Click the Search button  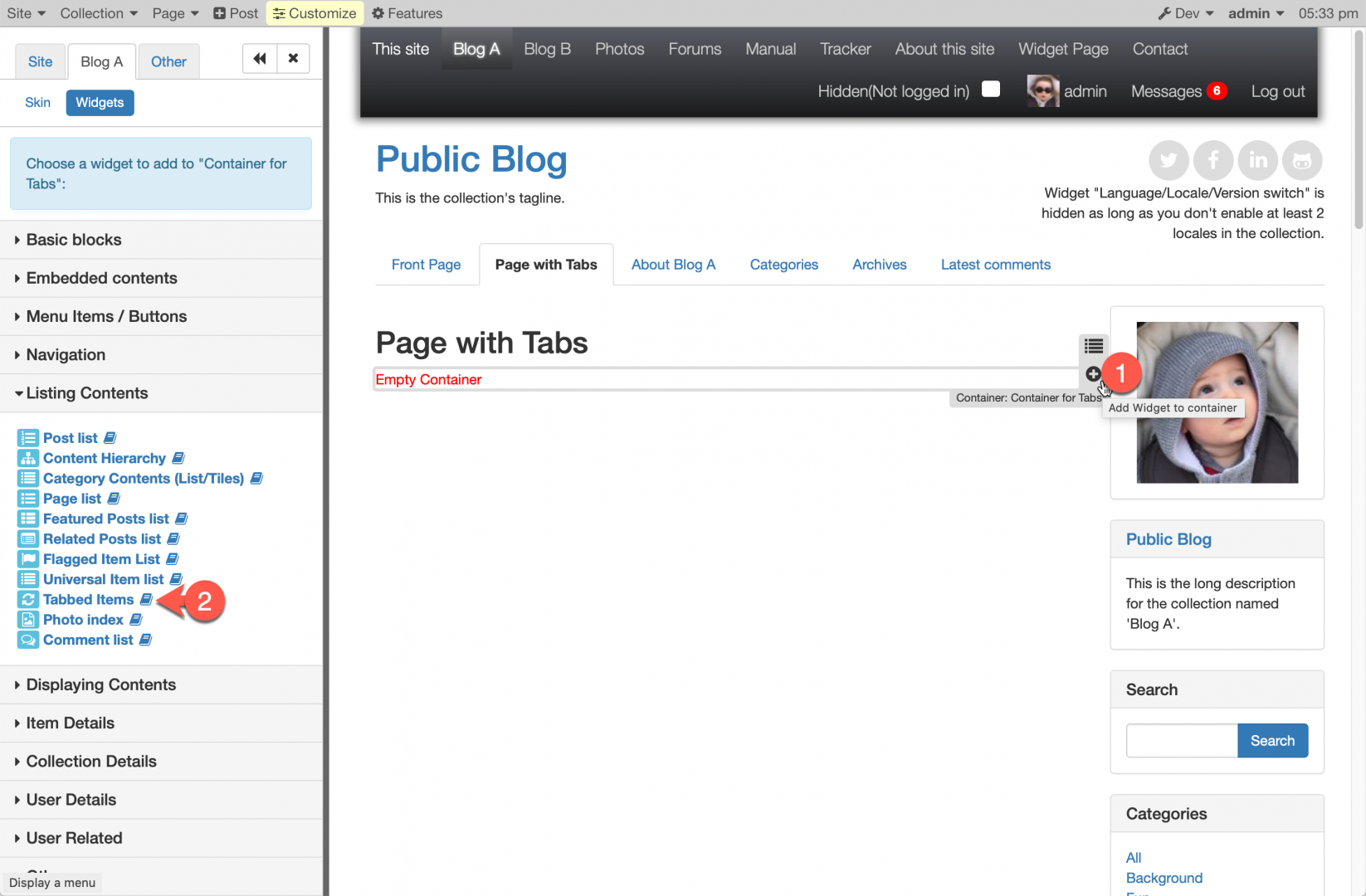coord(1272,740)
